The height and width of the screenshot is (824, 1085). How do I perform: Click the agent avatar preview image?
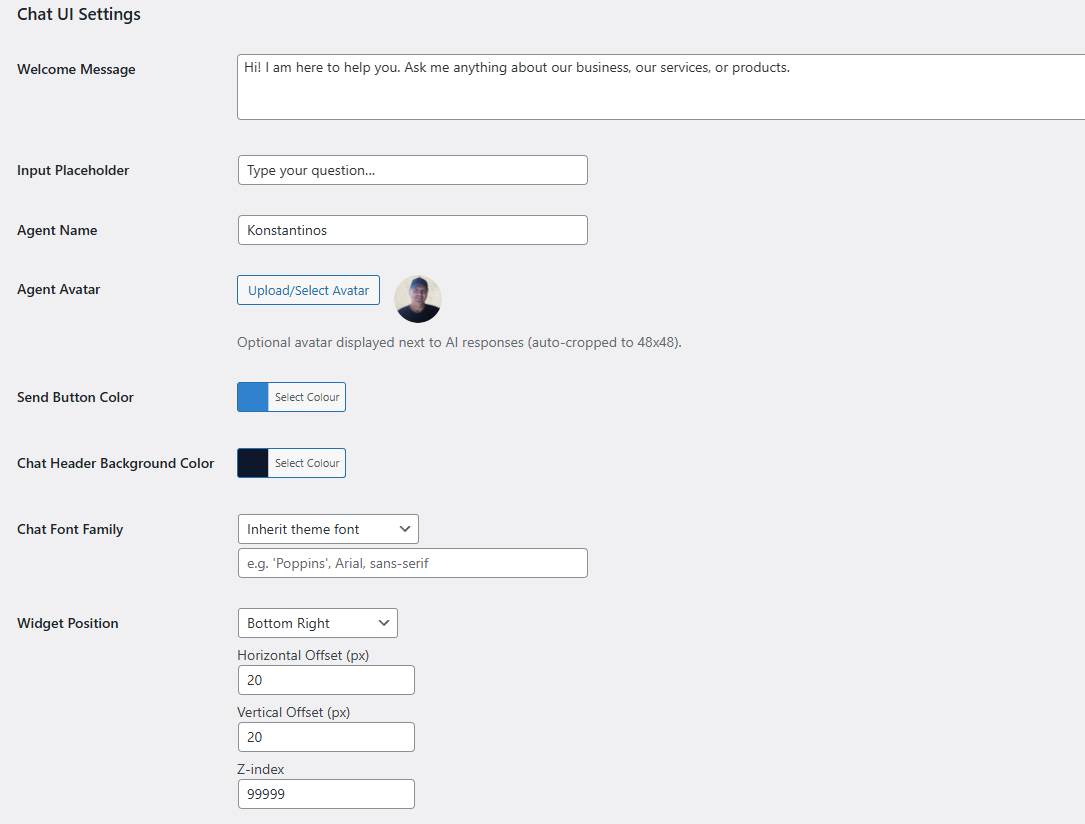pos(418,299)
